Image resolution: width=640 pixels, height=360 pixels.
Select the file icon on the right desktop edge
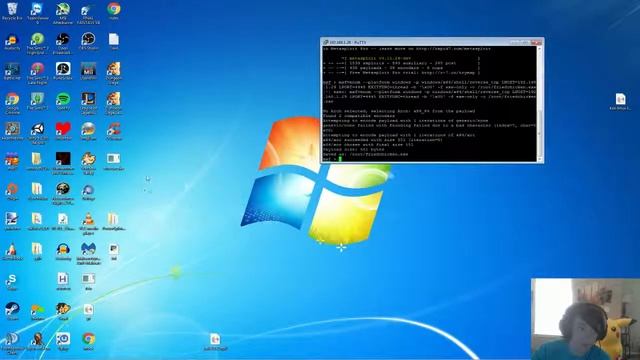pyautogui.click(x=620, y=101)
